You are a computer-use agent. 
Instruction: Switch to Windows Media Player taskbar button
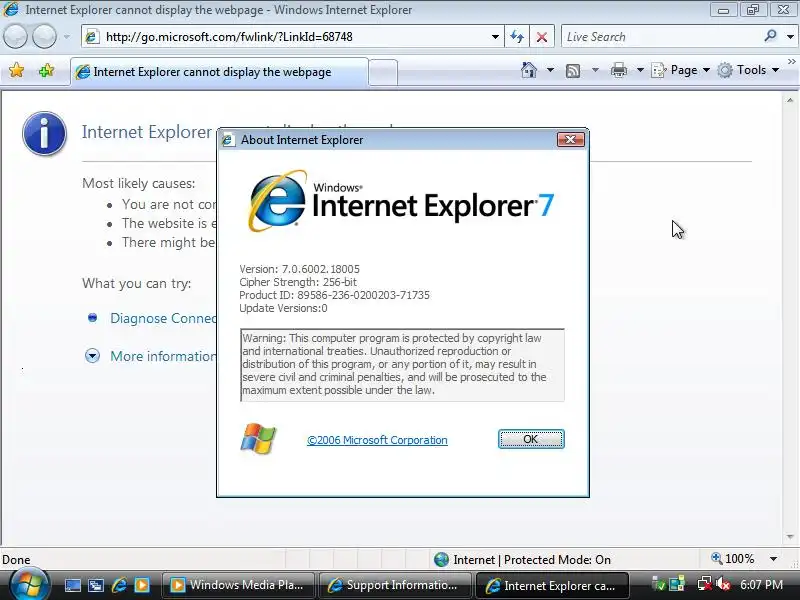pos(238,585)
